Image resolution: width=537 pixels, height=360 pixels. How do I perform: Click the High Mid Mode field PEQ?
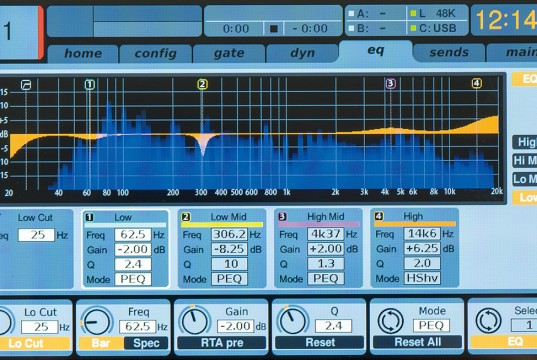(326, 278)
